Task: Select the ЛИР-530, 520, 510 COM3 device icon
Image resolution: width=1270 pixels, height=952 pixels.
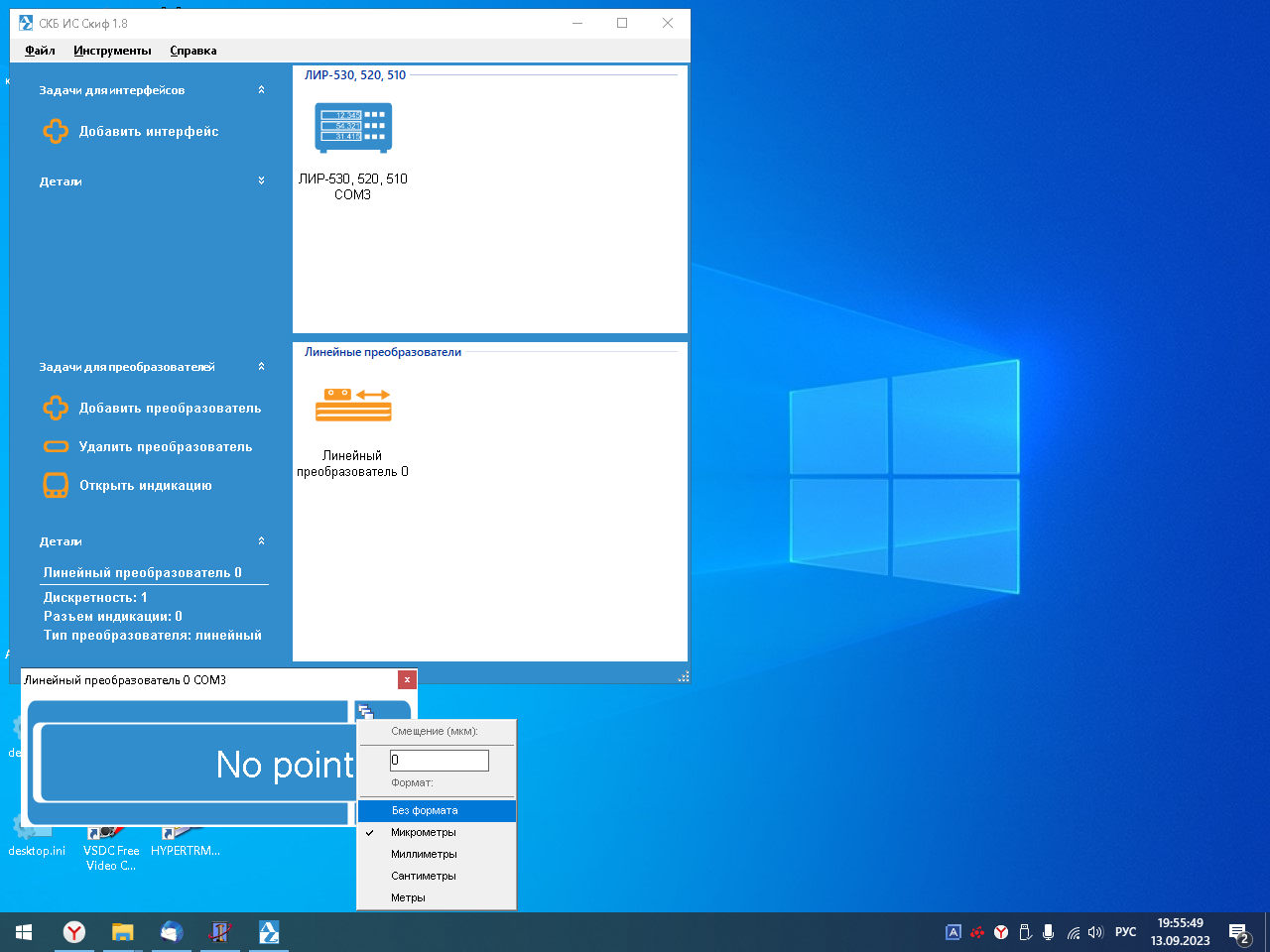Action: pos(353,128)
